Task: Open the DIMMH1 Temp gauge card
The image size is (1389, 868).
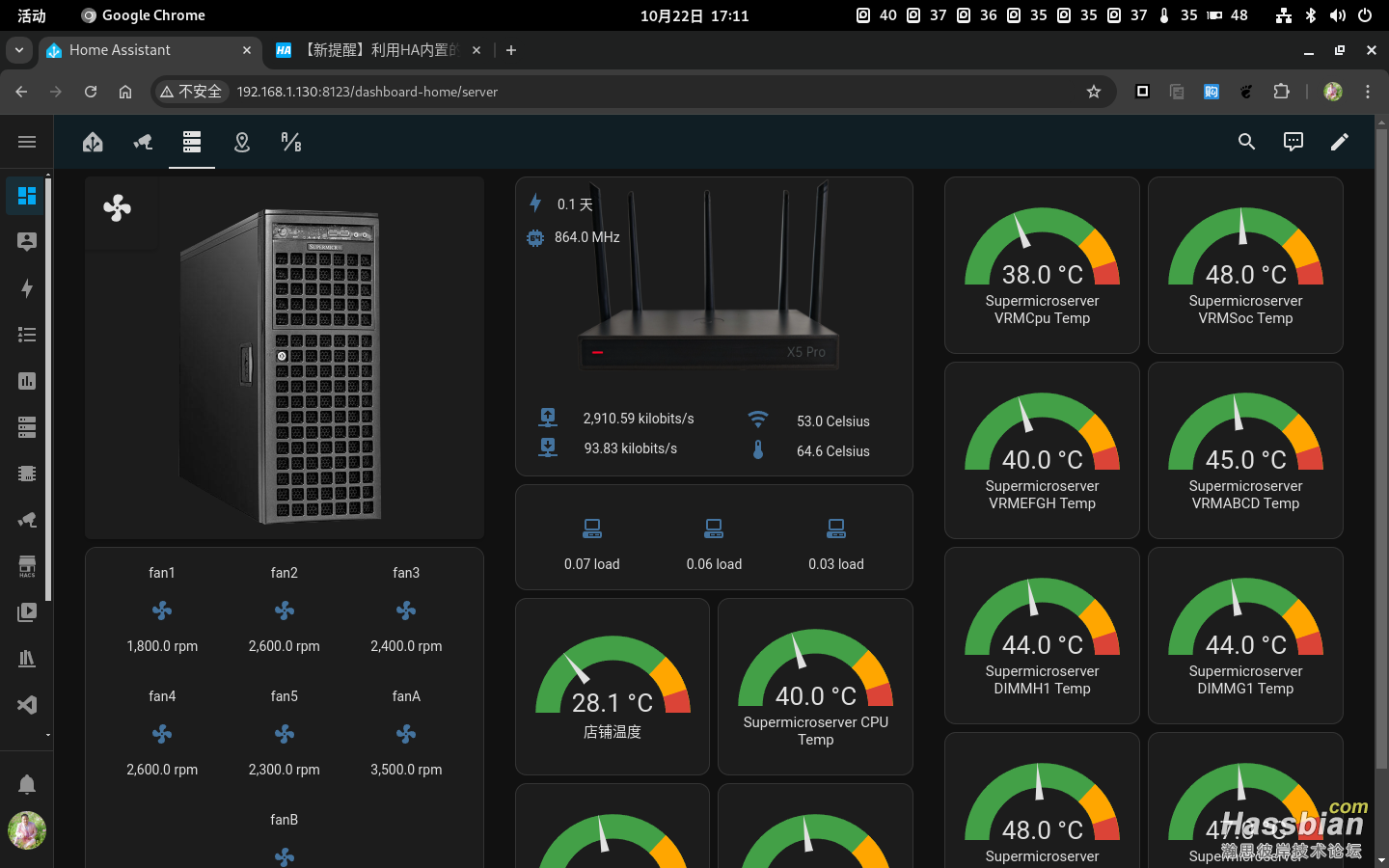Action: coord(1042,636)
